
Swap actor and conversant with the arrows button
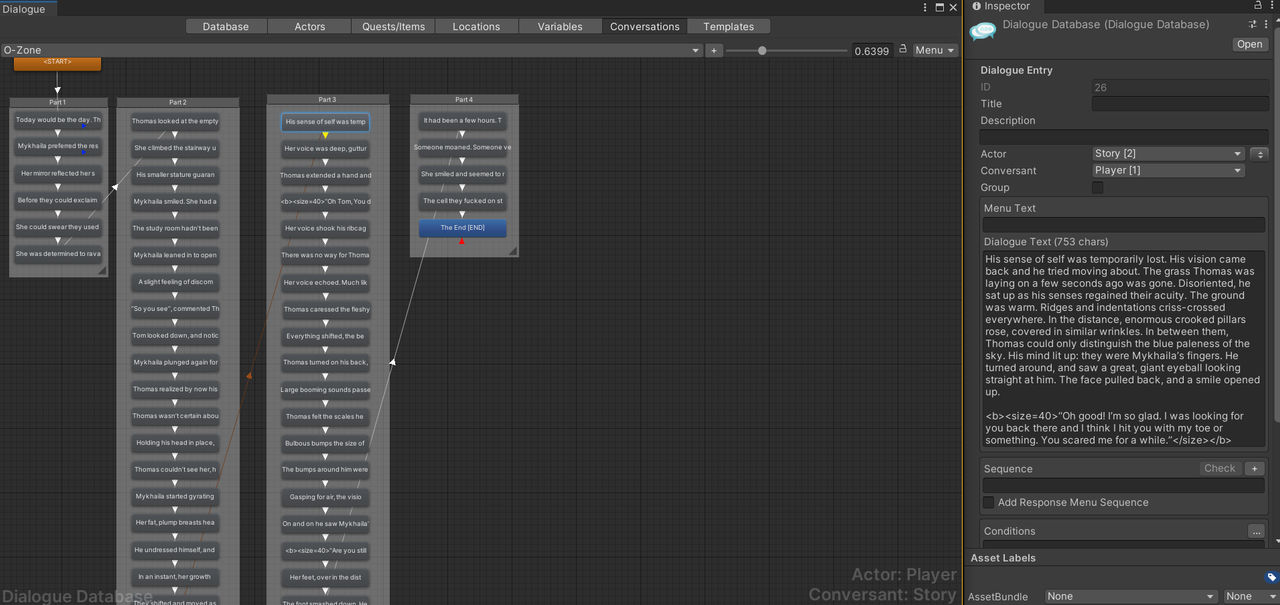point(1260,154)
